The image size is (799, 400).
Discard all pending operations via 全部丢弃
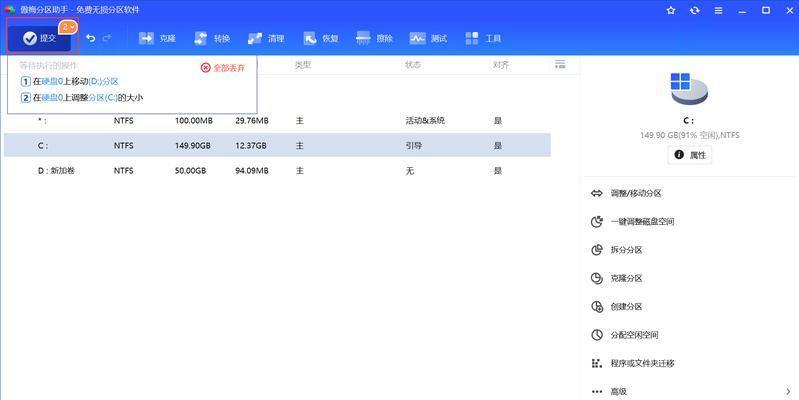coord(223,68)
